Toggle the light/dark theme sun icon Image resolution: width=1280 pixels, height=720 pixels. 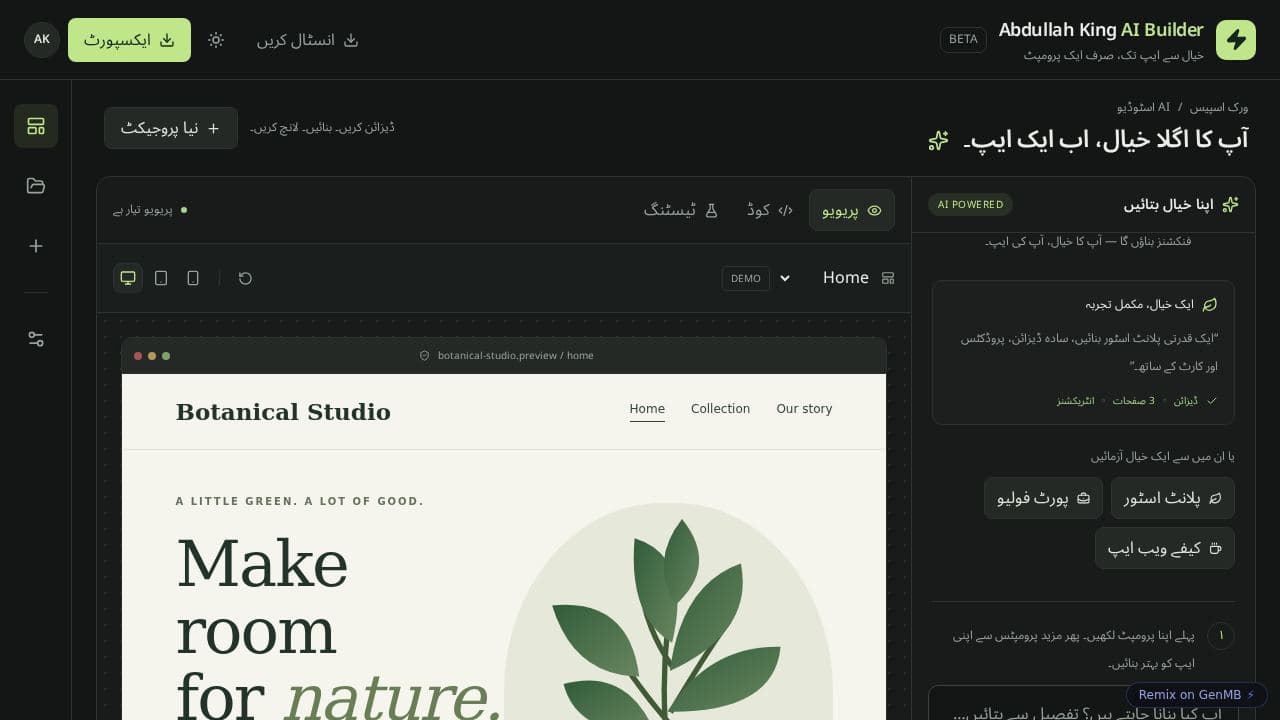coord(216,40)
